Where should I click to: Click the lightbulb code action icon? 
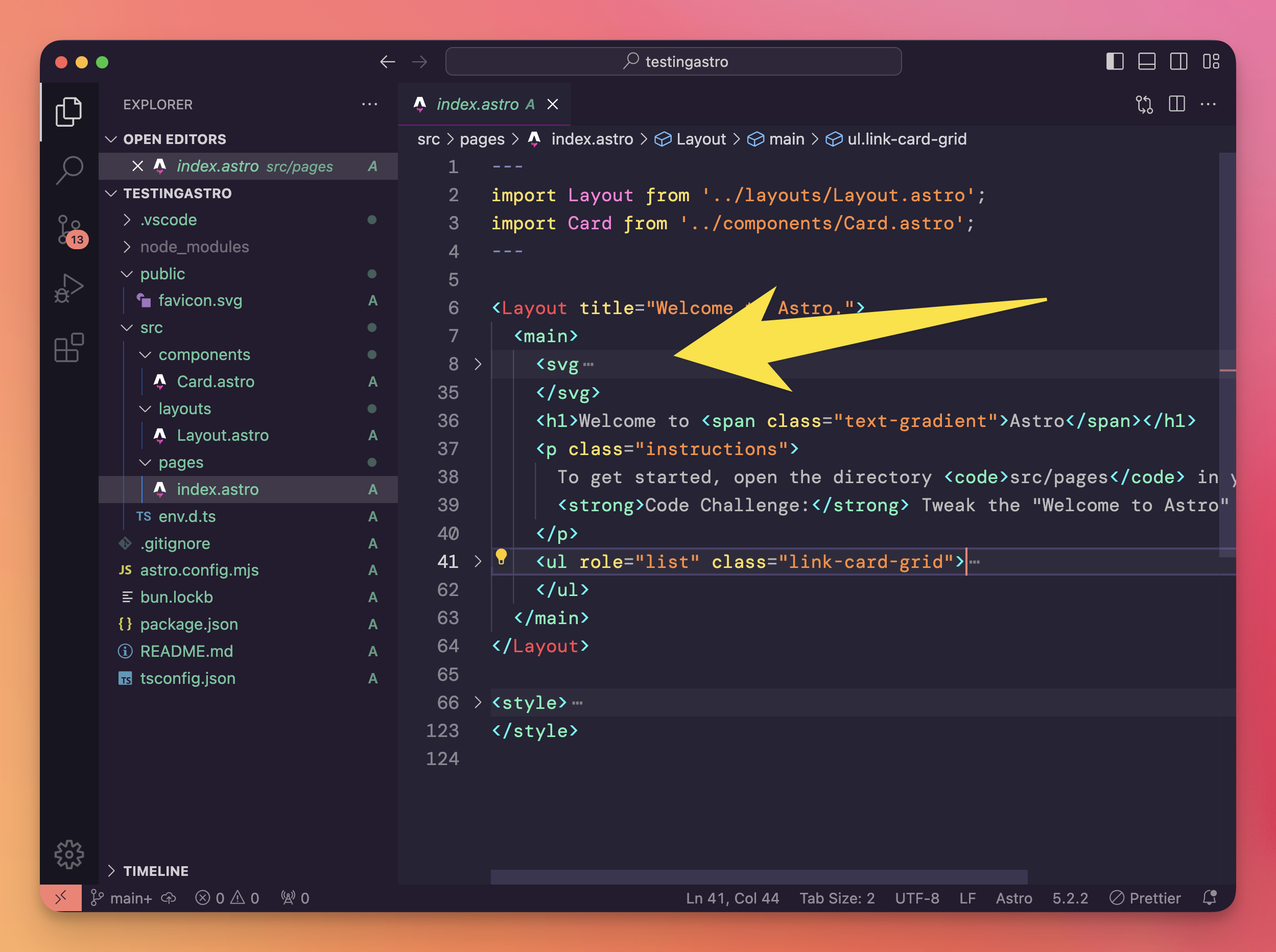(501, 557)
